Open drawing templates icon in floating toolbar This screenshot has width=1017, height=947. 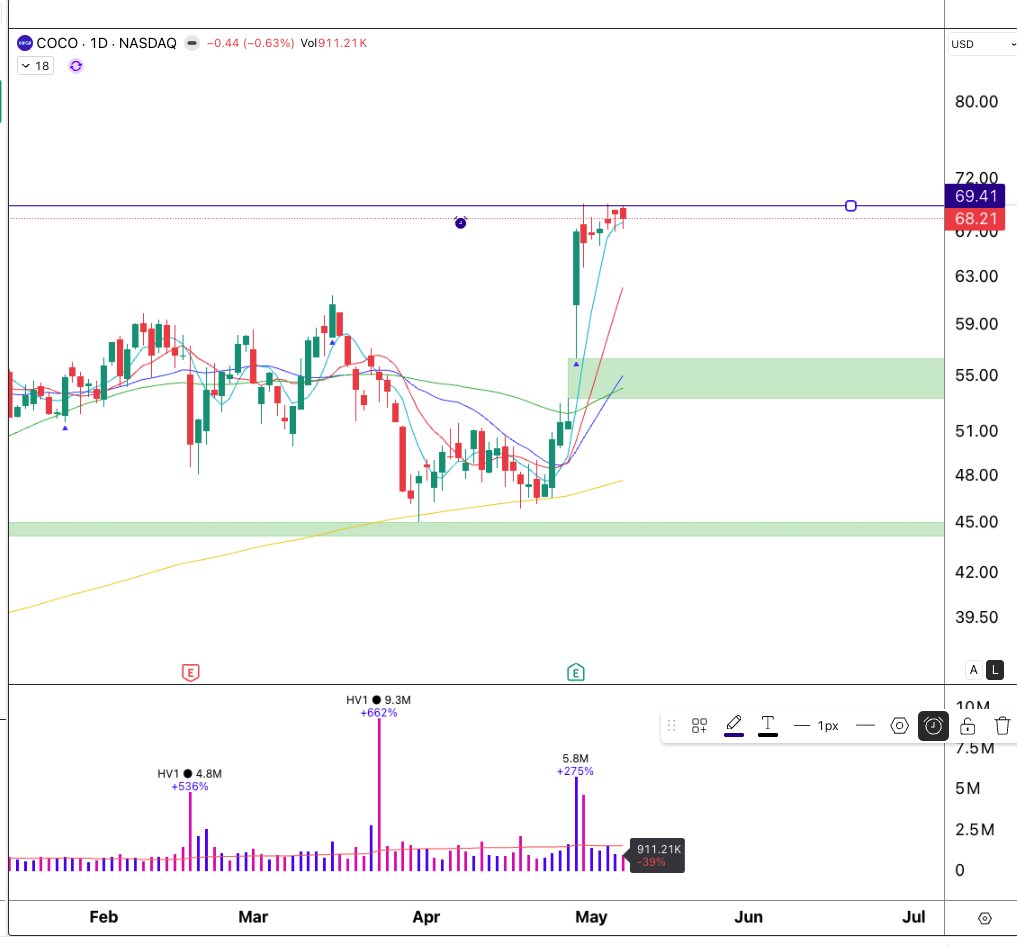point(699,725)
